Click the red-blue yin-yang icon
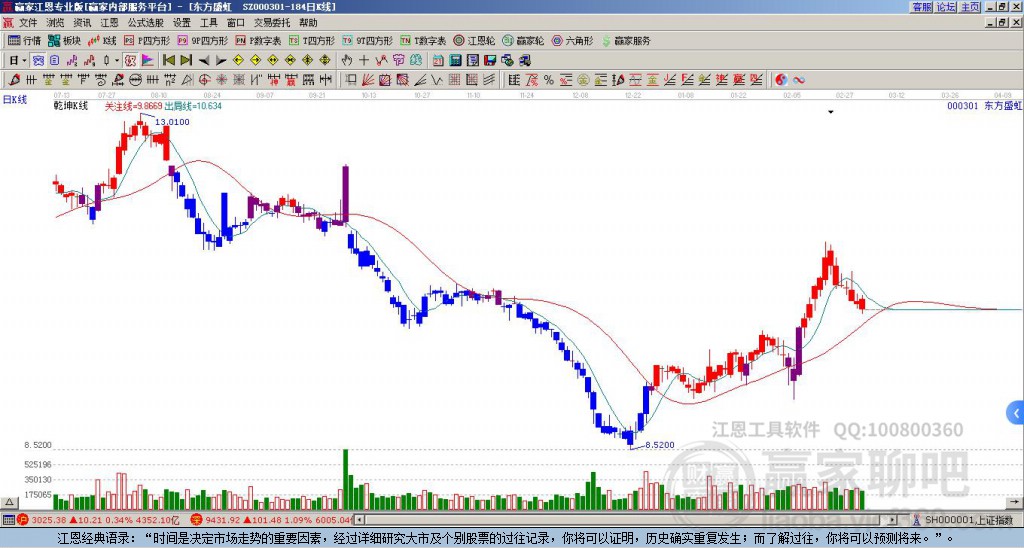 (781, 80)
